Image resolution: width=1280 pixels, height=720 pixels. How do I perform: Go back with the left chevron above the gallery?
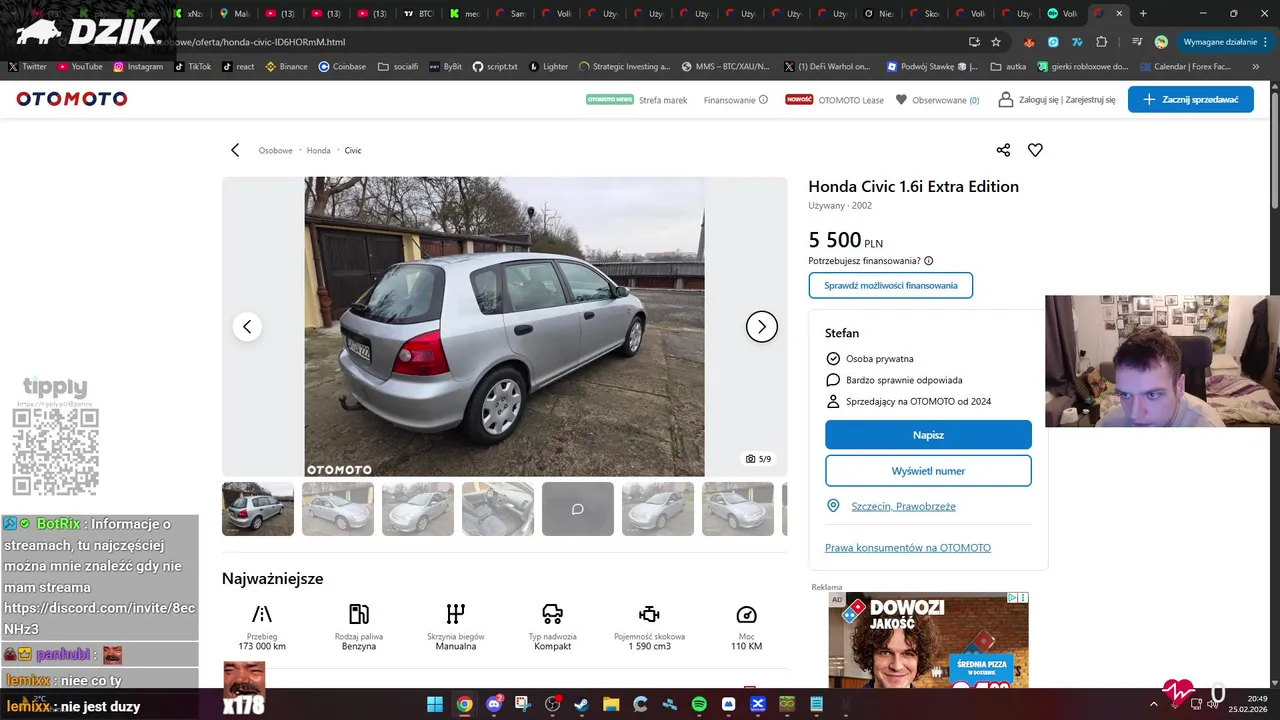point(235,150)
